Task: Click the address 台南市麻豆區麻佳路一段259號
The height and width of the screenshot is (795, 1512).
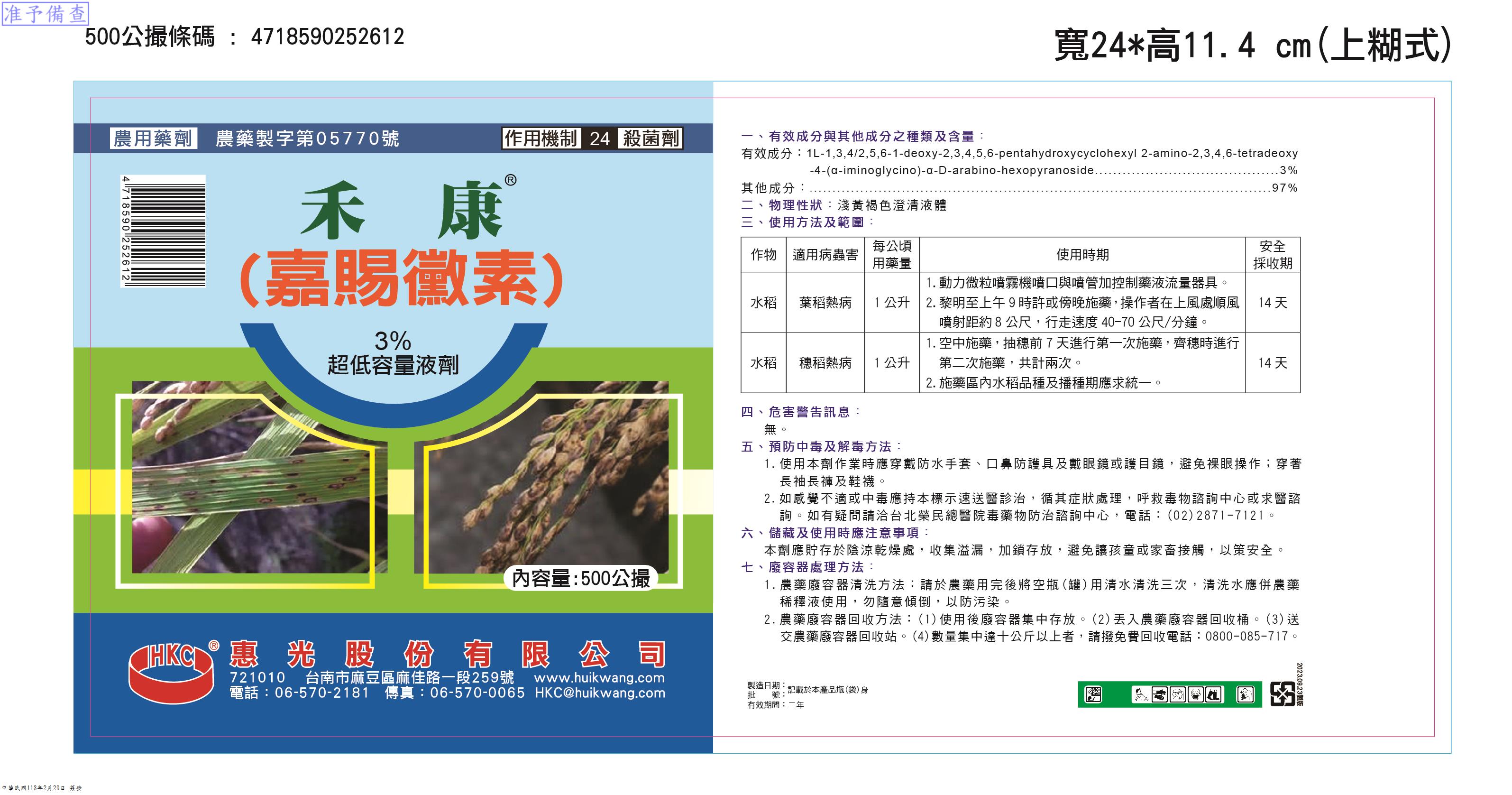Action: (x=410, y=677)
